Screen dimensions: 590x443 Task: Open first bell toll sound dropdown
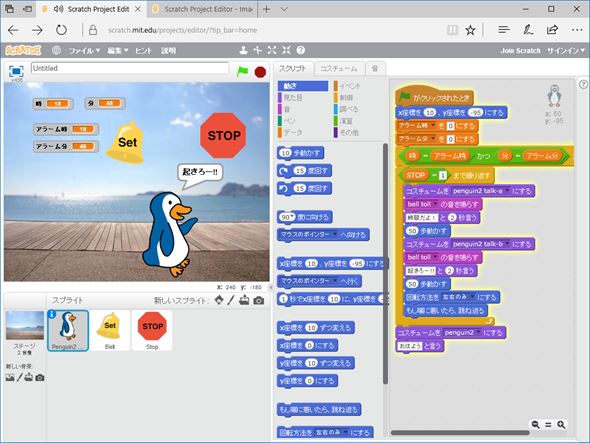point(435,204)
